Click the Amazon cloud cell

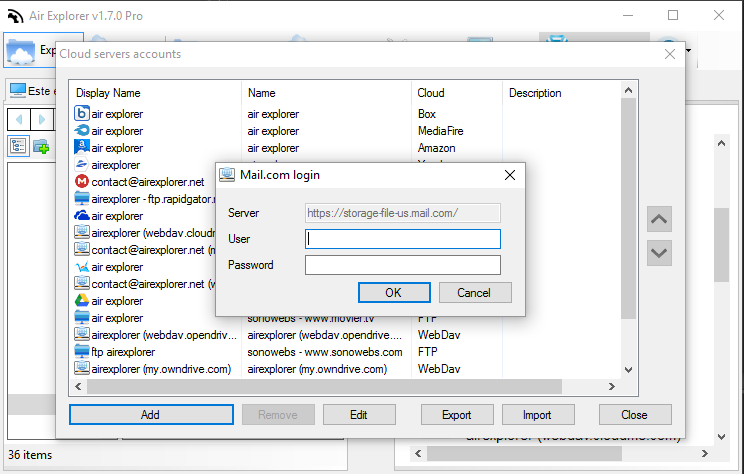point(437,148)
